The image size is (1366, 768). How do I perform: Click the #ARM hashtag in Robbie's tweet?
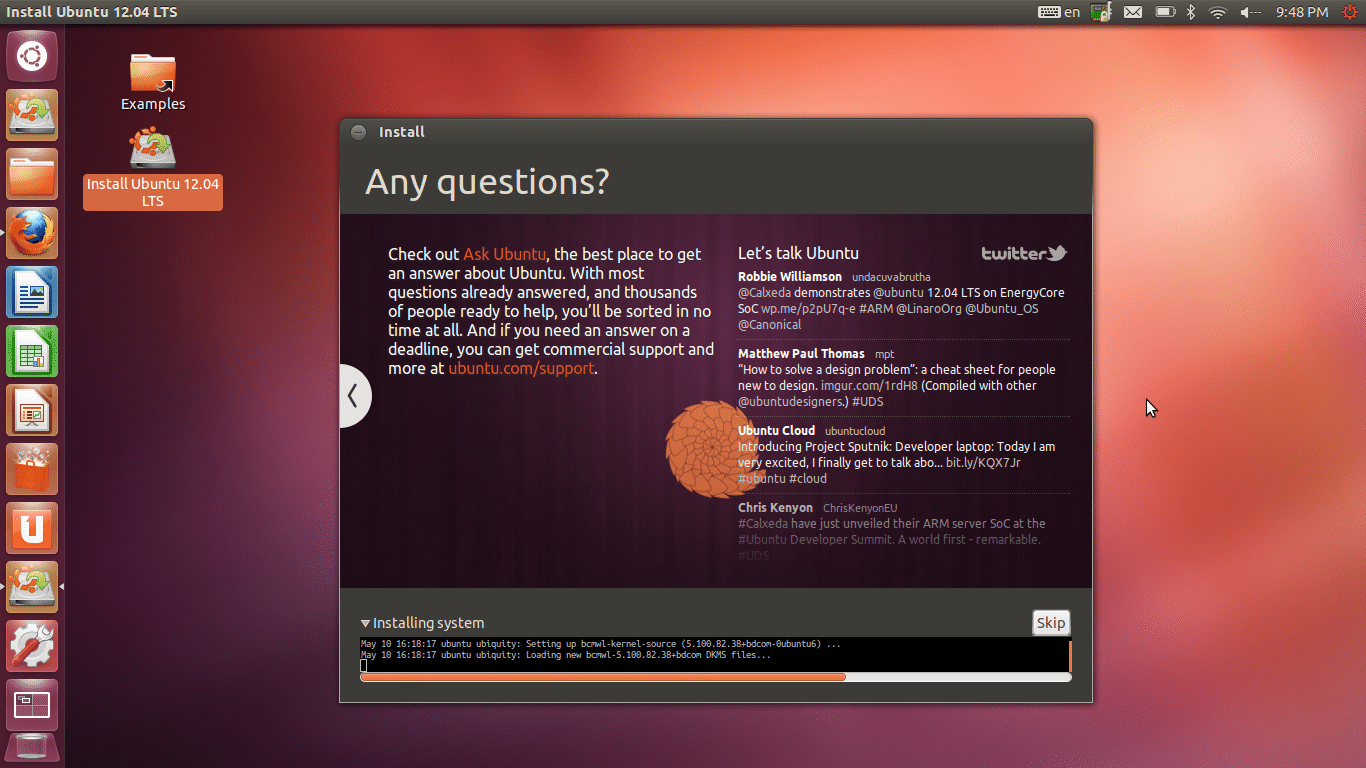[876, 309]
